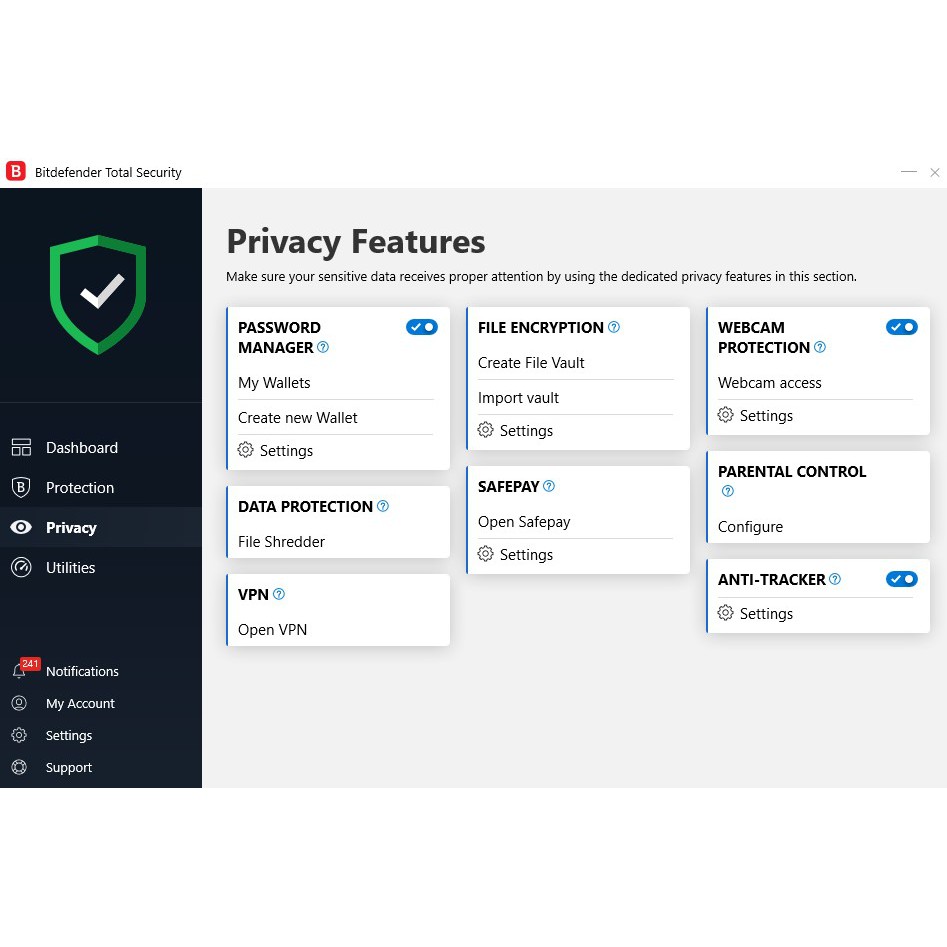947x947 pixels.
Task: Click the My Account person icon
Action: coord(19,703)
